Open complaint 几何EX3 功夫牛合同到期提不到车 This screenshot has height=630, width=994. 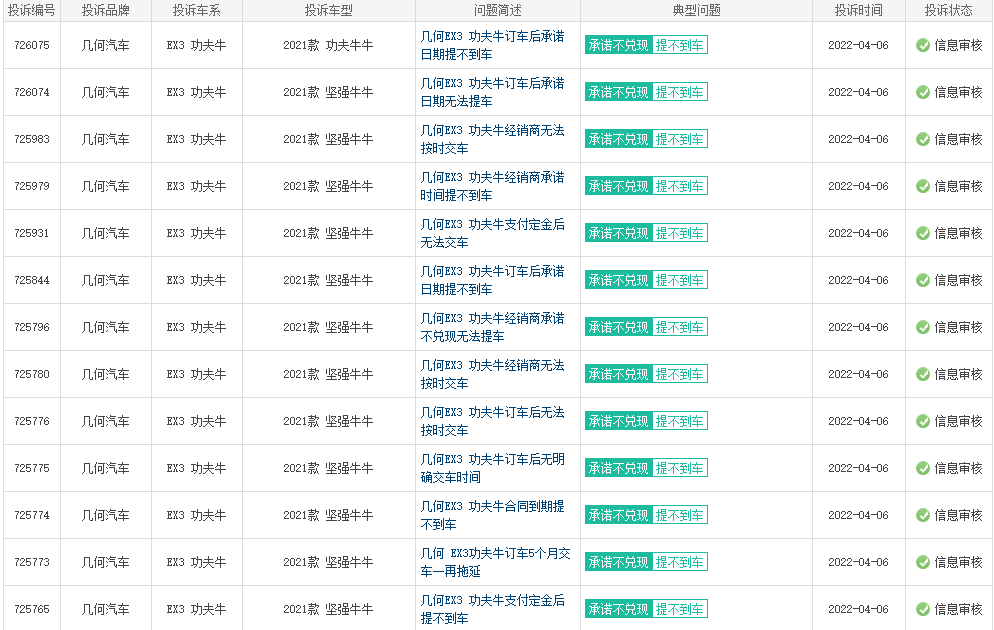click(x=493, y=515)
